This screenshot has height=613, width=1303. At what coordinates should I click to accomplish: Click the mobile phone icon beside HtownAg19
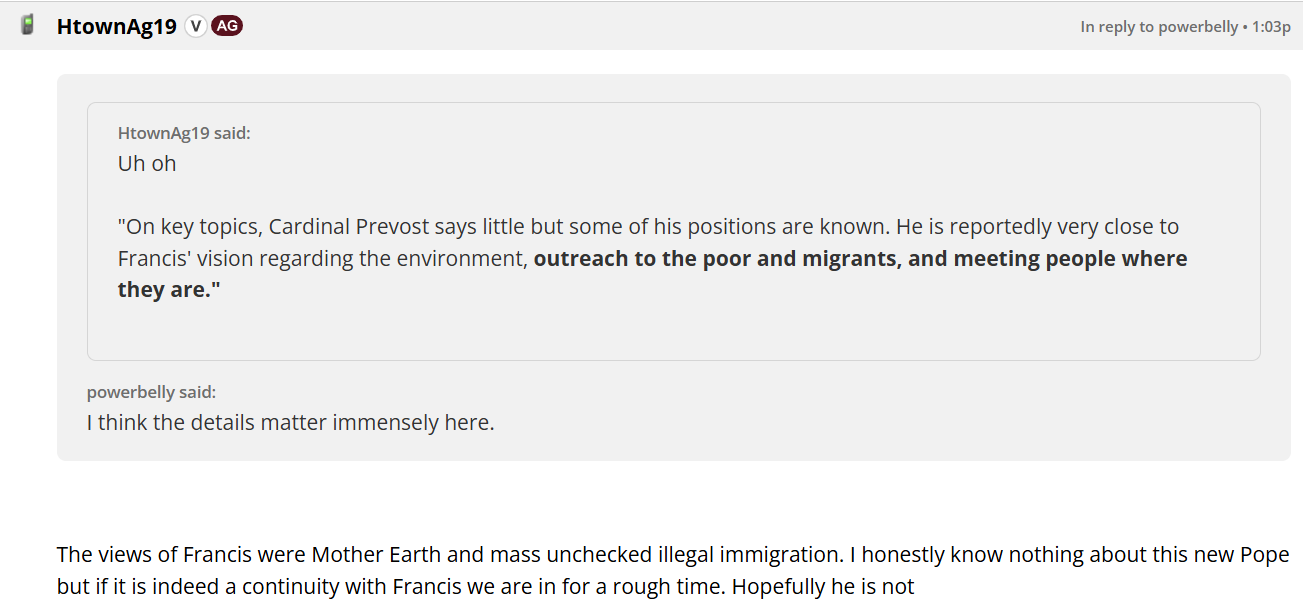[x=28, y=25]
